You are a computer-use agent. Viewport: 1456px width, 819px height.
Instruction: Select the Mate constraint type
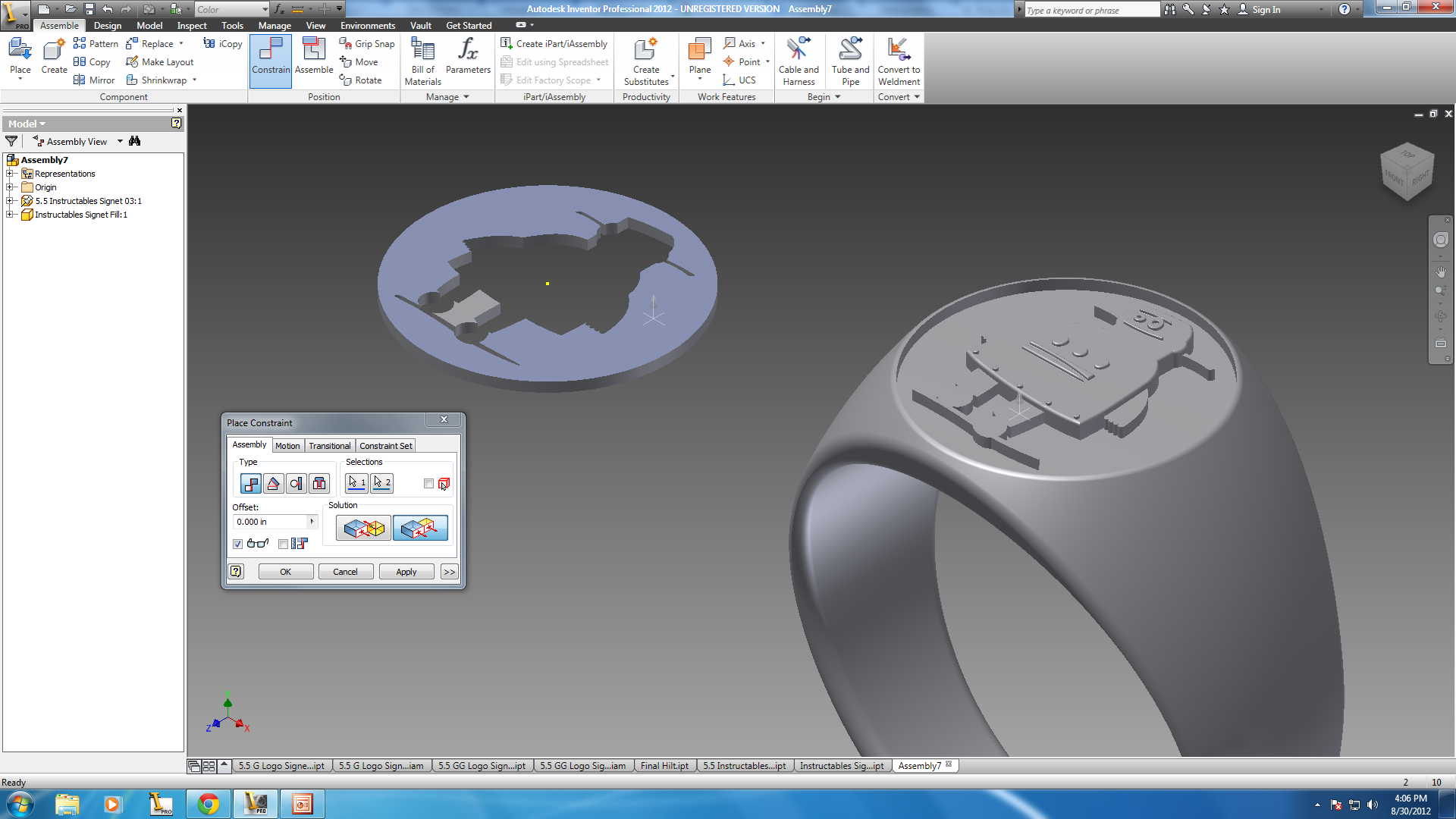click(251, 483)
